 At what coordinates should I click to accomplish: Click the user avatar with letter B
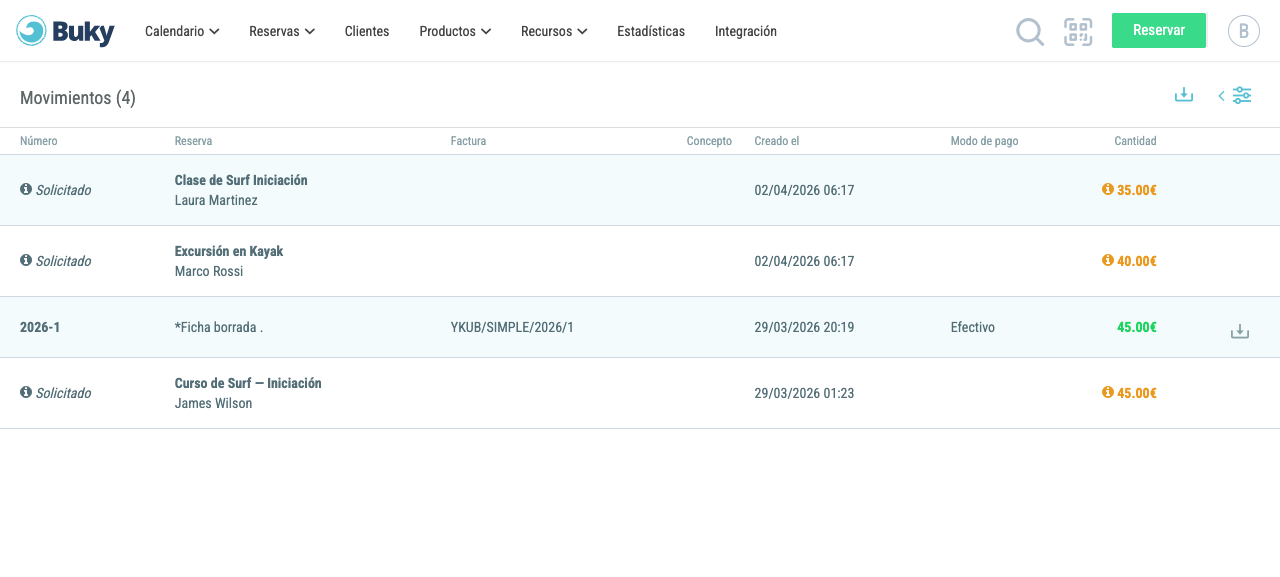click(1244, 31)
